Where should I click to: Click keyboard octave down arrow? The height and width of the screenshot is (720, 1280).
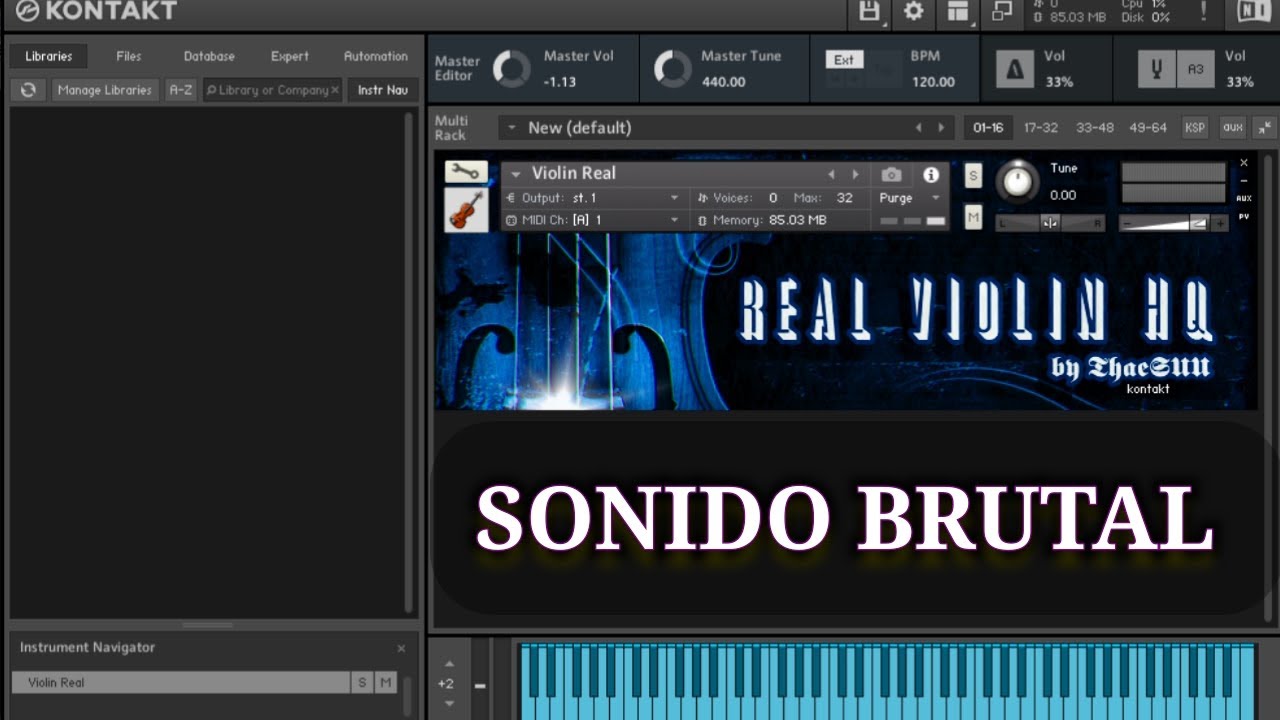pos(449,704)
